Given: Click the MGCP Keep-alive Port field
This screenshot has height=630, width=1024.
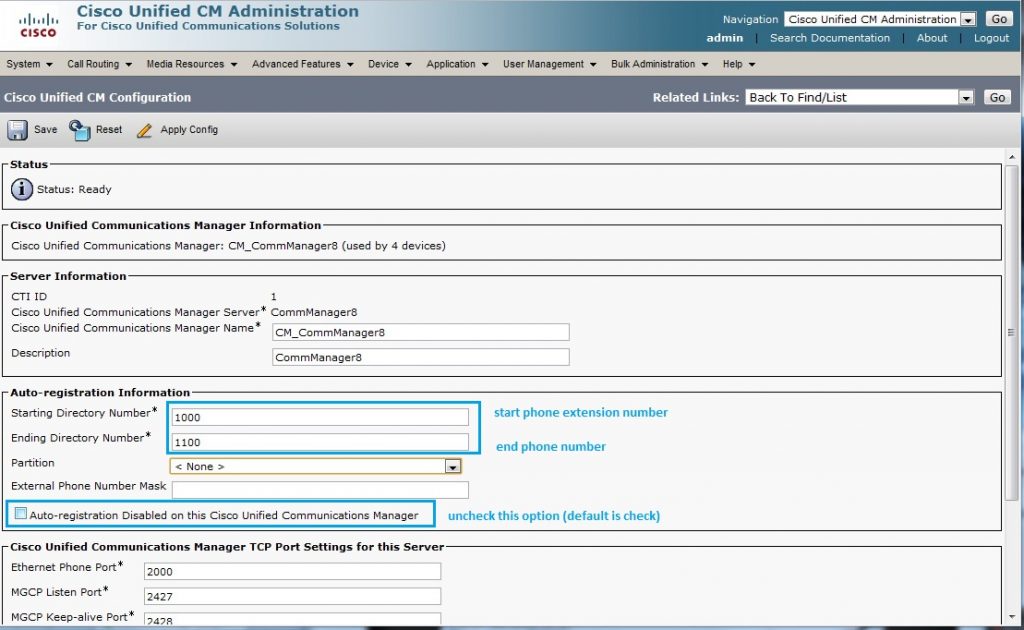Looking at the screenshot, I should (x=292, y=618).
